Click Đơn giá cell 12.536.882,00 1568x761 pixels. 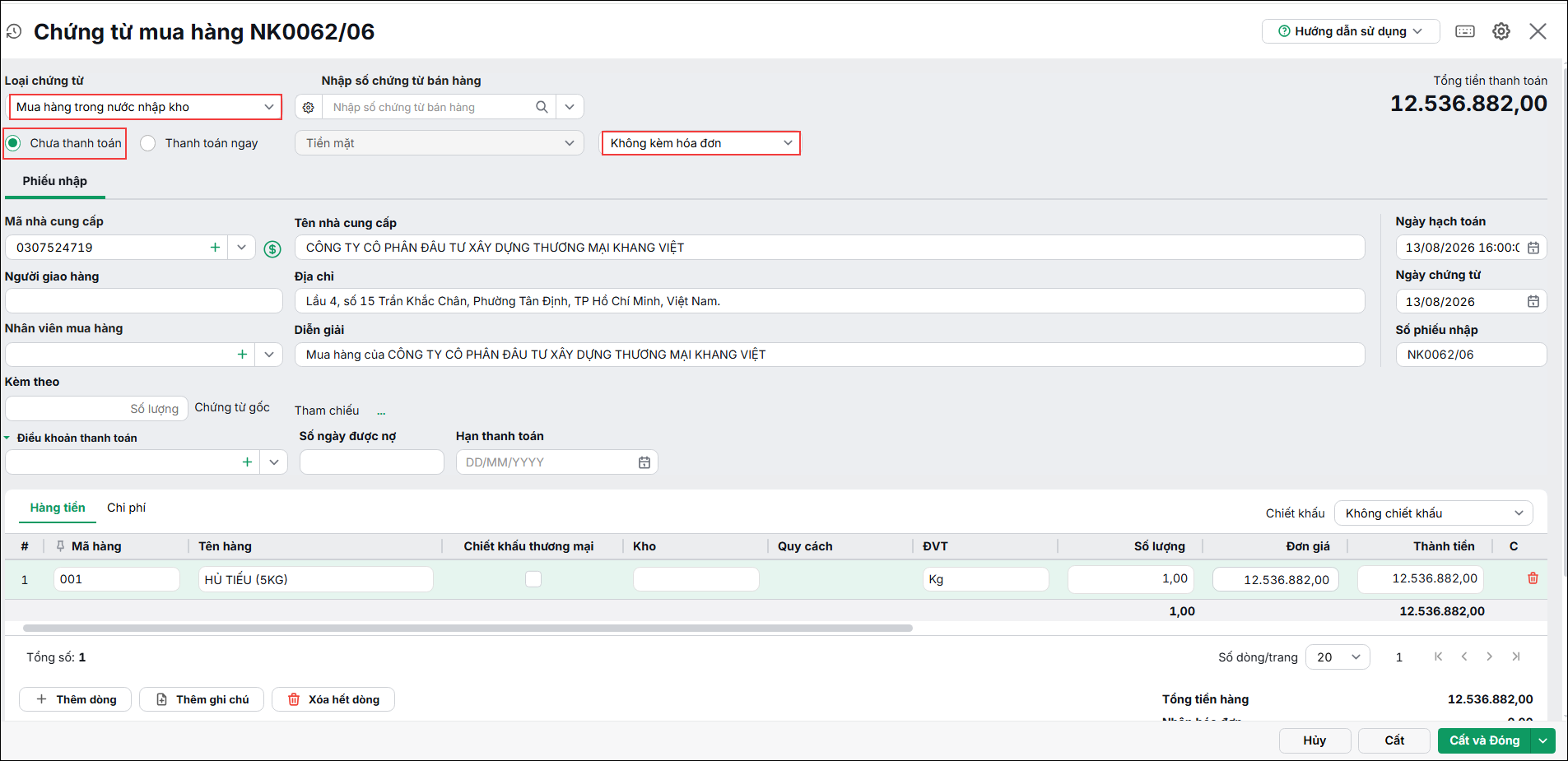pos(1276,579)
